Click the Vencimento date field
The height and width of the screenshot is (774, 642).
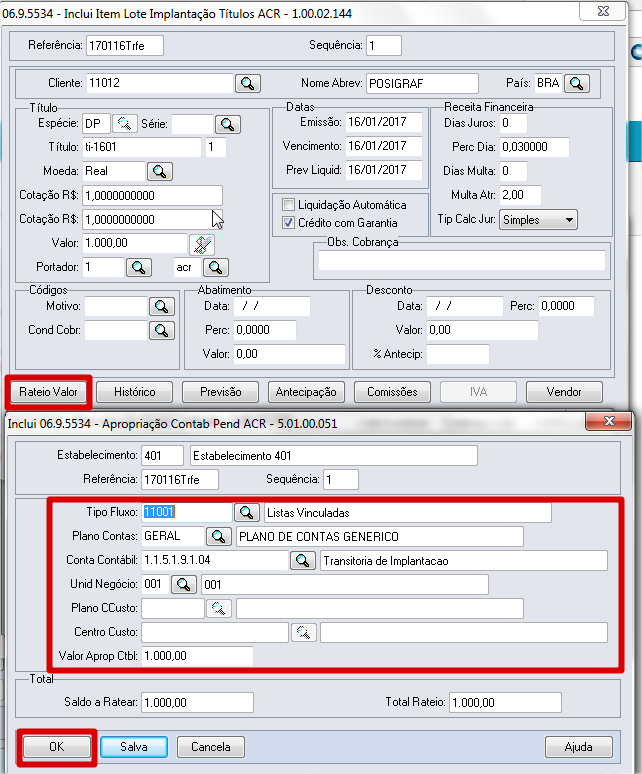coord(383,146)
